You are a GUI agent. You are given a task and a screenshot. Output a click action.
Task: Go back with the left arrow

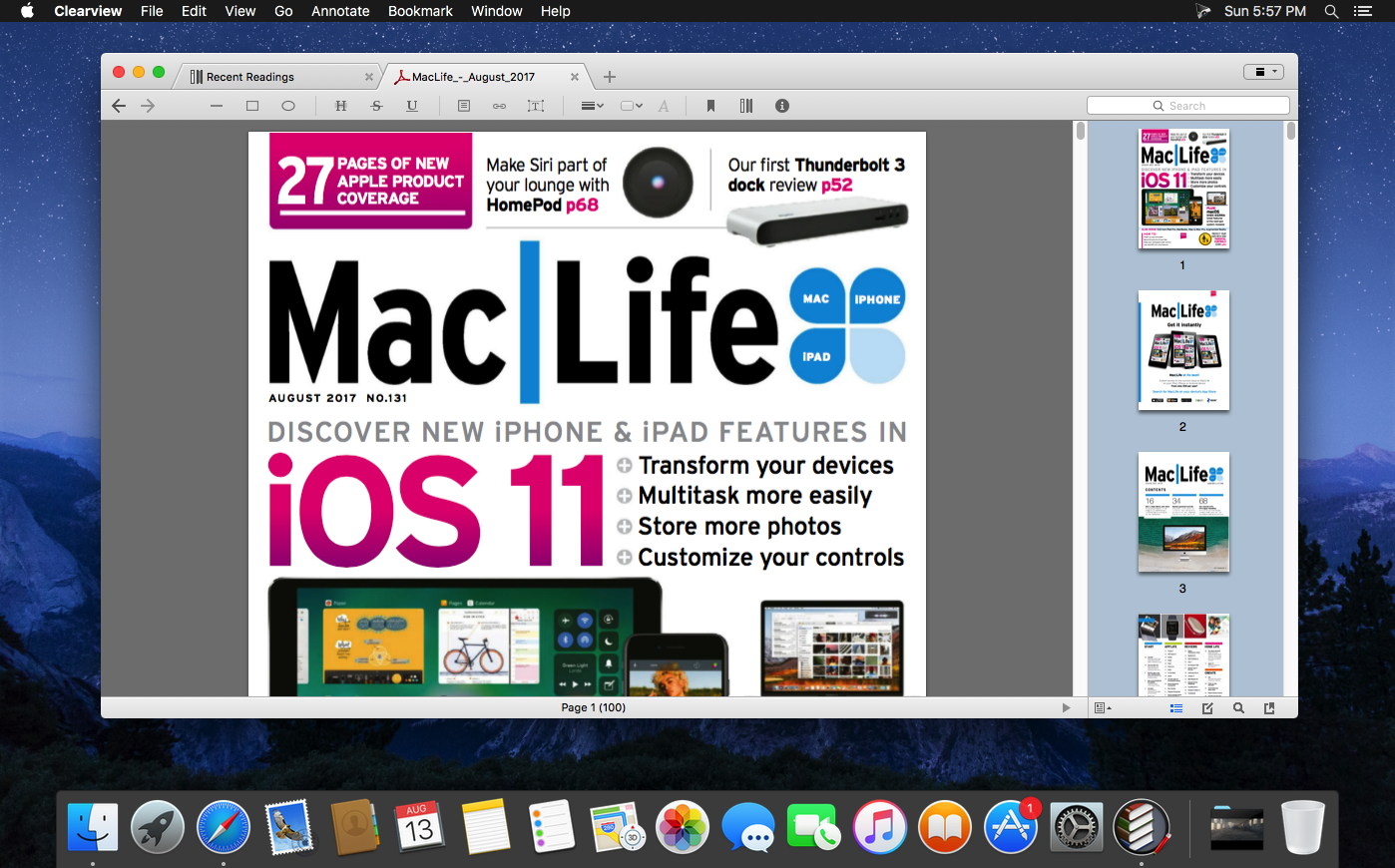119,106
